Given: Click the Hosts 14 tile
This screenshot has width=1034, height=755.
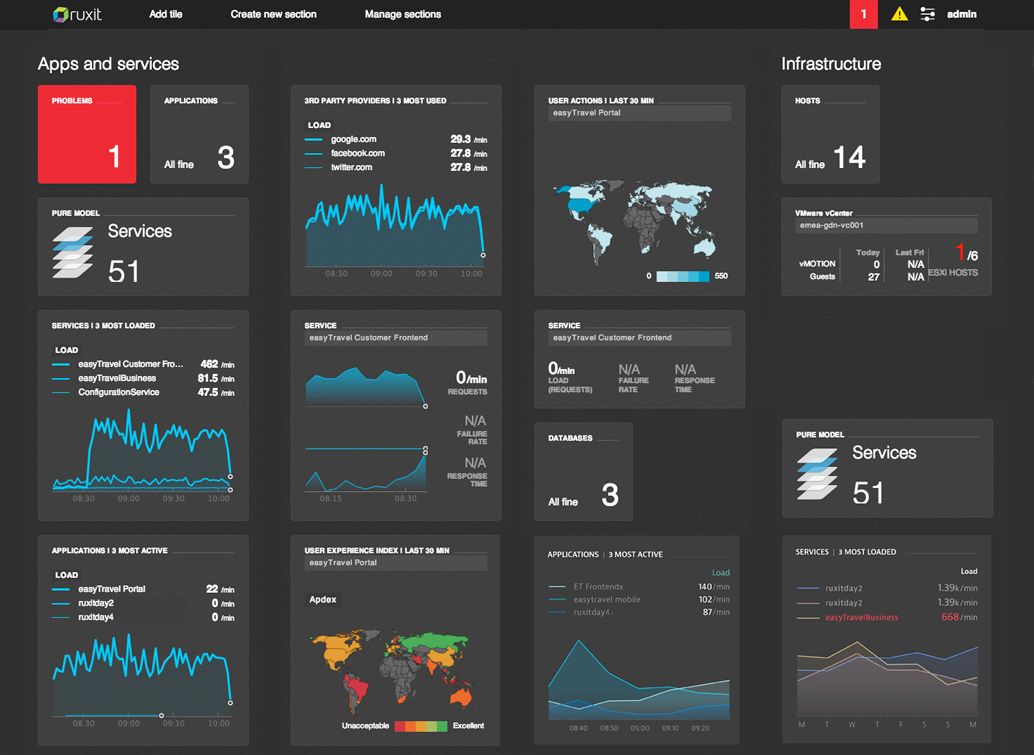Looking at the screenshot, I should click(x=830, y=134).
